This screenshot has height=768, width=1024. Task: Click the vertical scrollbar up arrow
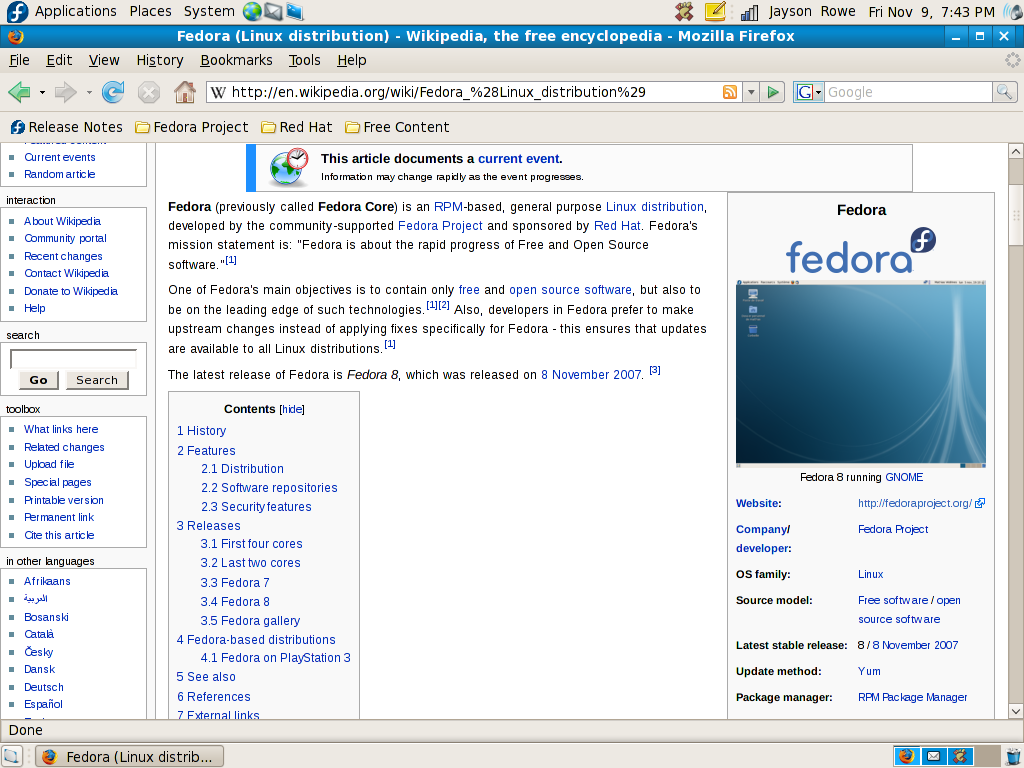pos(1016,152)
